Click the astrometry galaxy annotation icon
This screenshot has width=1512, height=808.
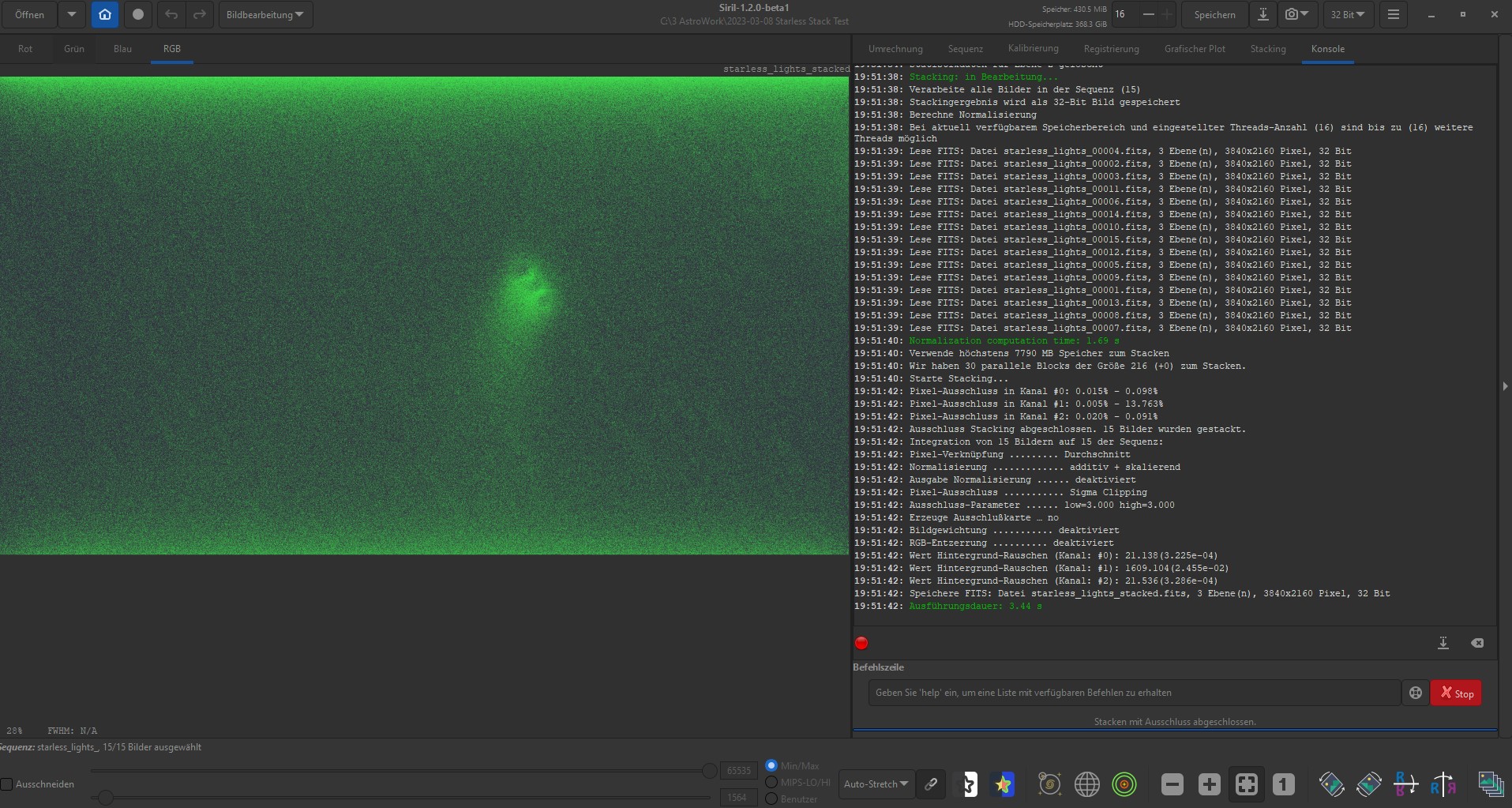(1049, 784)
